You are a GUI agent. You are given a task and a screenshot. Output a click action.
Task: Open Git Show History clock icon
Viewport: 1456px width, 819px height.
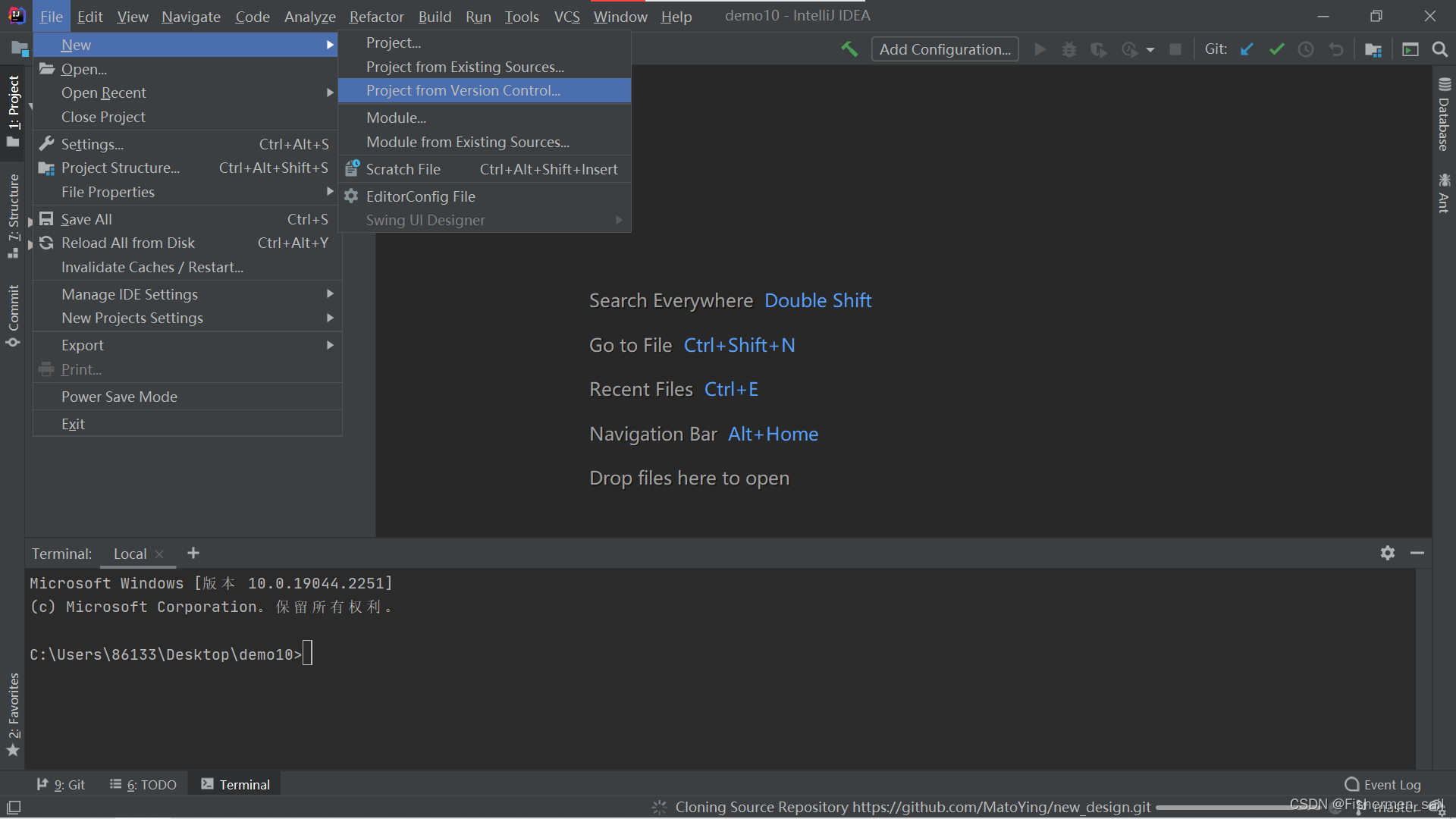(x=1306, y=49)
